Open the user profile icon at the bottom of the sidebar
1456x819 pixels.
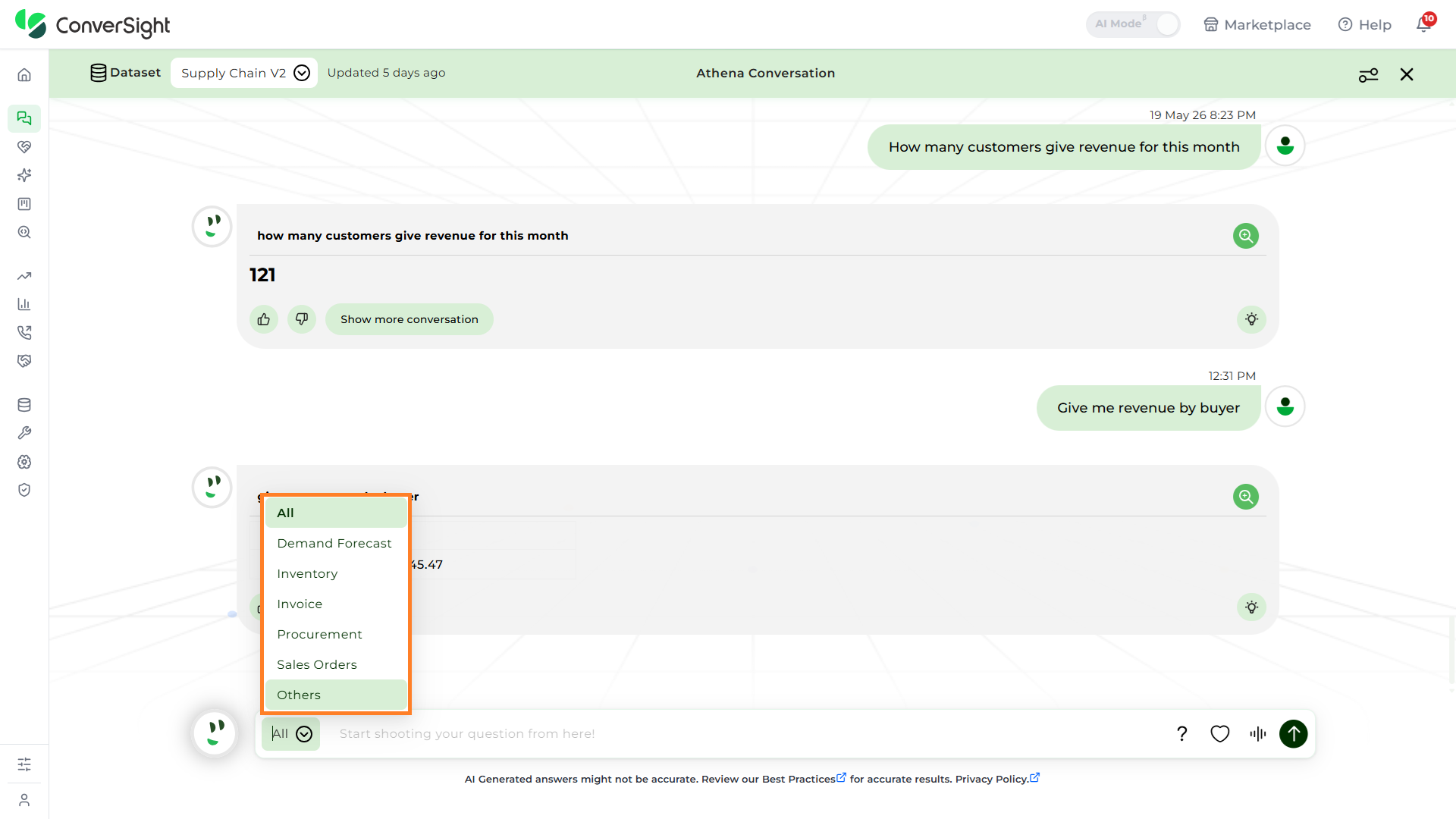[24, 800]
